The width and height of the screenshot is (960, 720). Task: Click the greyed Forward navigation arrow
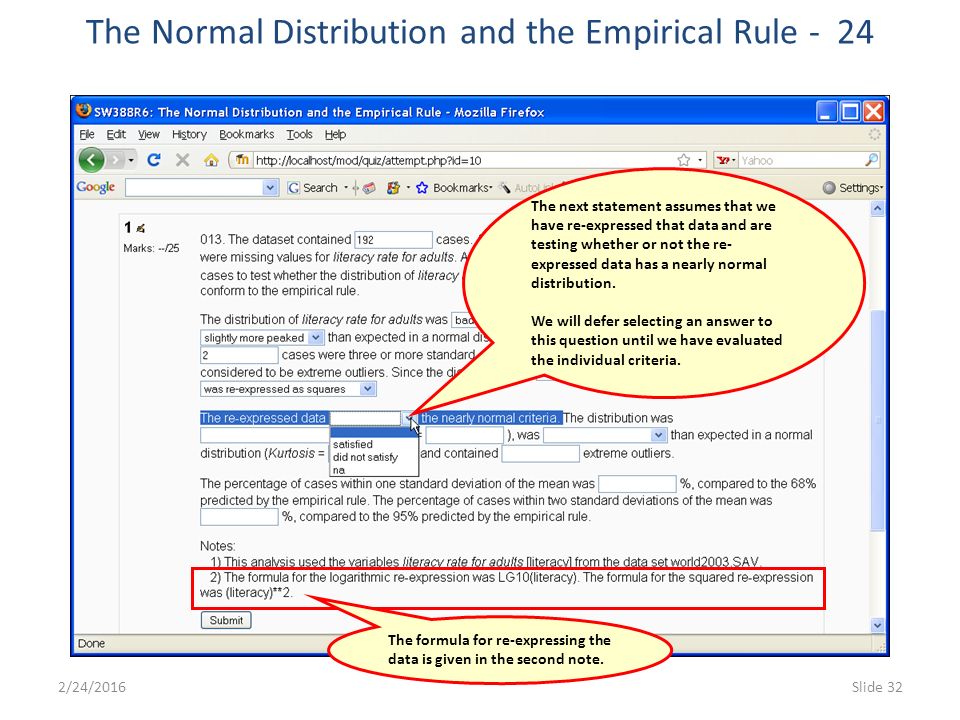pos(115,160)
